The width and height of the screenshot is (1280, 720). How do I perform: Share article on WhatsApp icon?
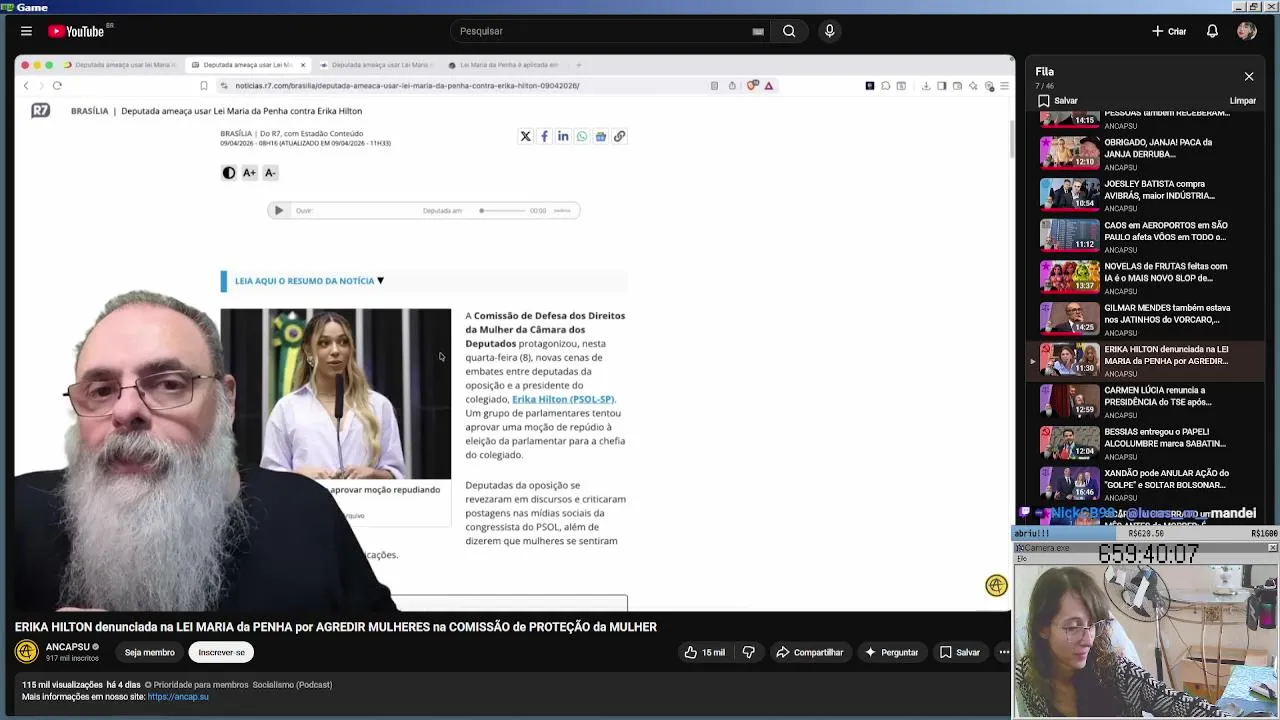[582, 136]
